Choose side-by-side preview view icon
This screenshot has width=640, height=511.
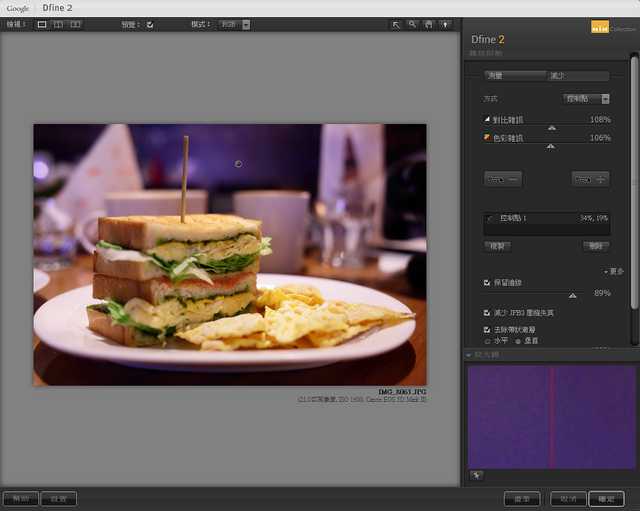(x=75, y=24)
